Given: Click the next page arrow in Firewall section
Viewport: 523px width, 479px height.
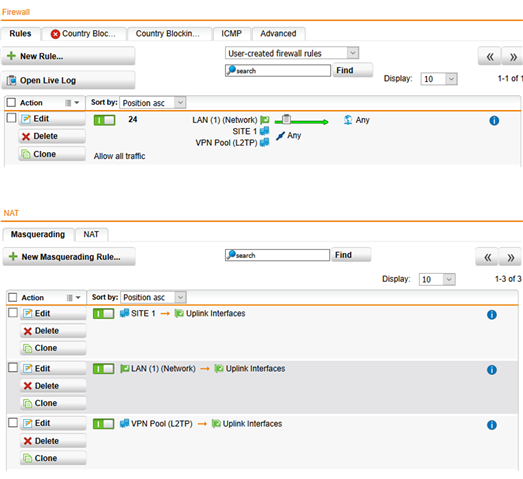Looking at the screenshot, I should pyautogui.click(x=513, y=57).
